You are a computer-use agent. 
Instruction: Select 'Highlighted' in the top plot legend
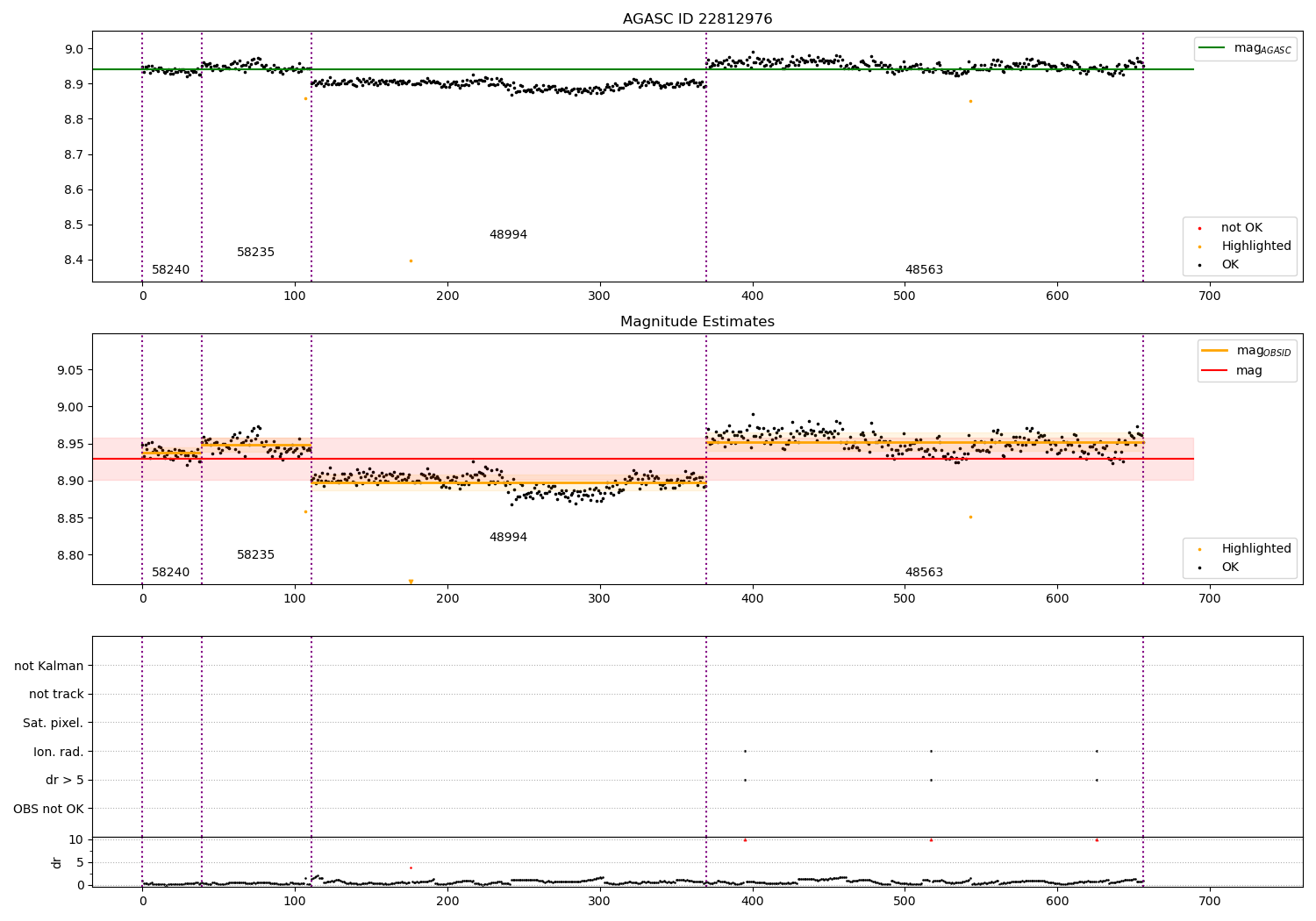click(1246, 246)
